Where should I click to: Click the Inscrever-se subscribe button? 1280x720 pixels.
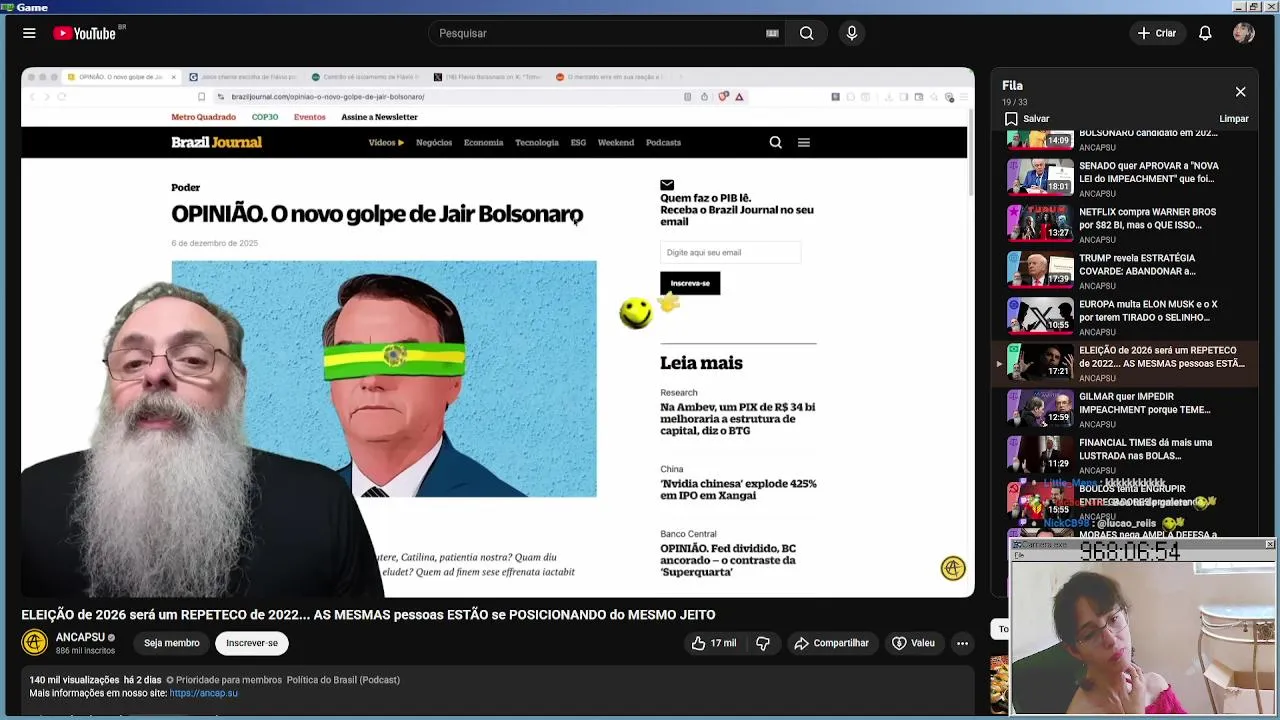coord(252,643)
